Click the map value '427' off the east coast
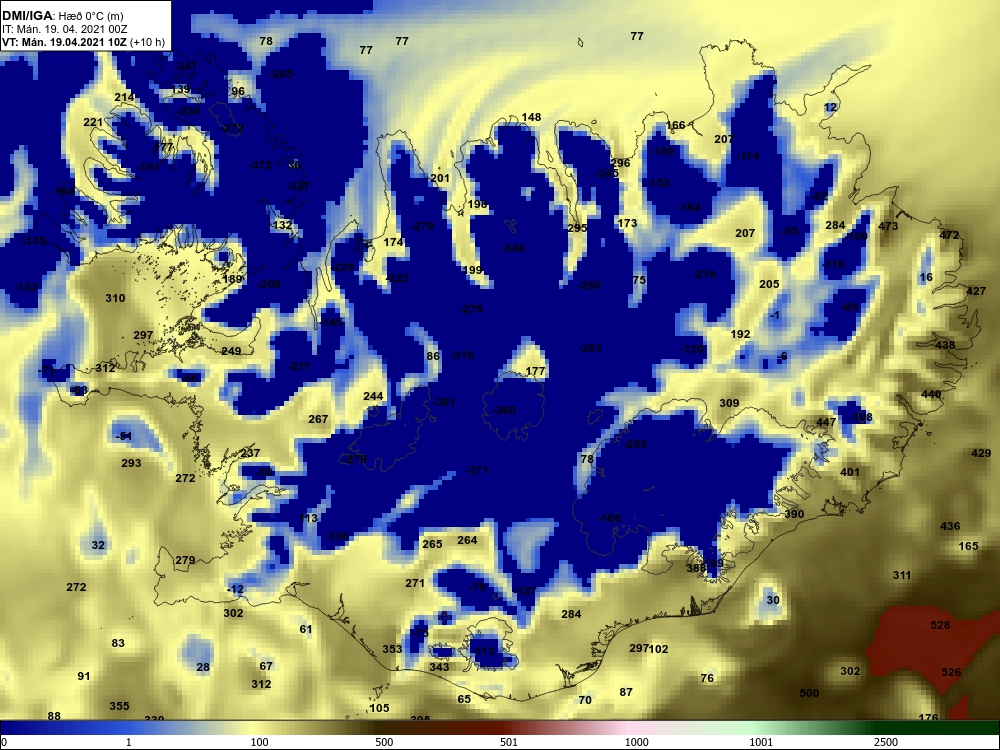The width and height of the screenshot is (1000, 750). tap(976, 291)
